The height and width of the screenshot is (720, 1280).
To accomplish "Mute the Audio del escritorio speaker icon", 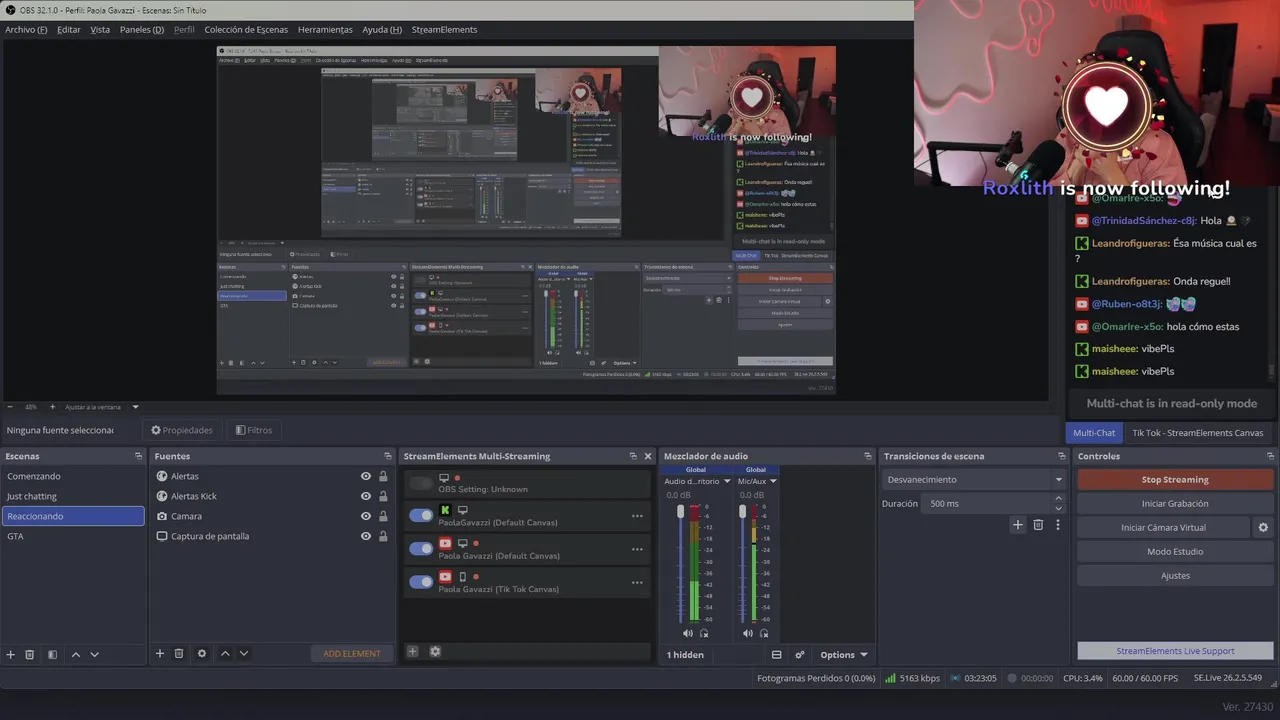I will (x=687, y=633).
